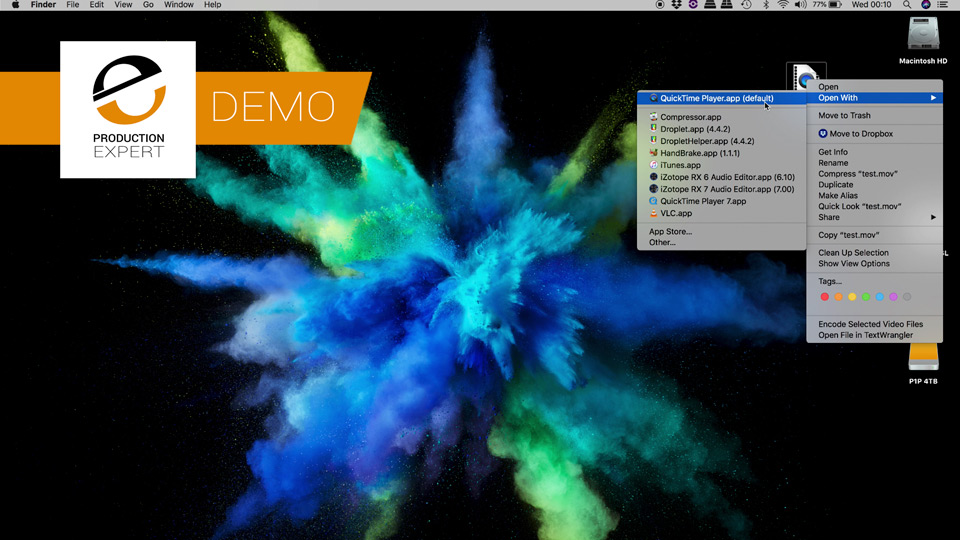Apply the gray tag color
960x540 pixels.
point(907,297)
